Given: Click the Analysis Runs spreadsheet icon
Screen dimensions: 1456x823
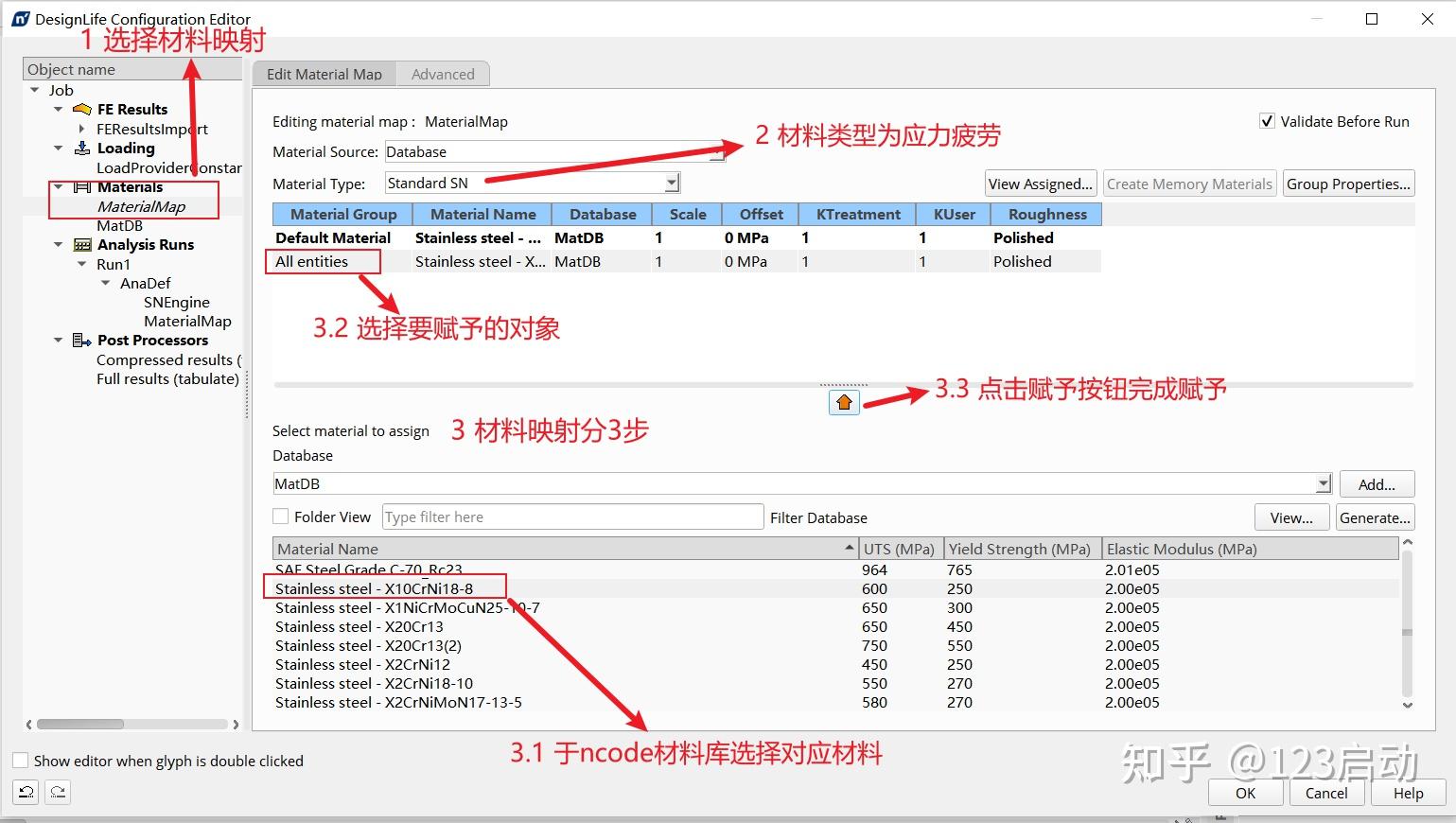Looking at the screenshot, I should point(81,244).
